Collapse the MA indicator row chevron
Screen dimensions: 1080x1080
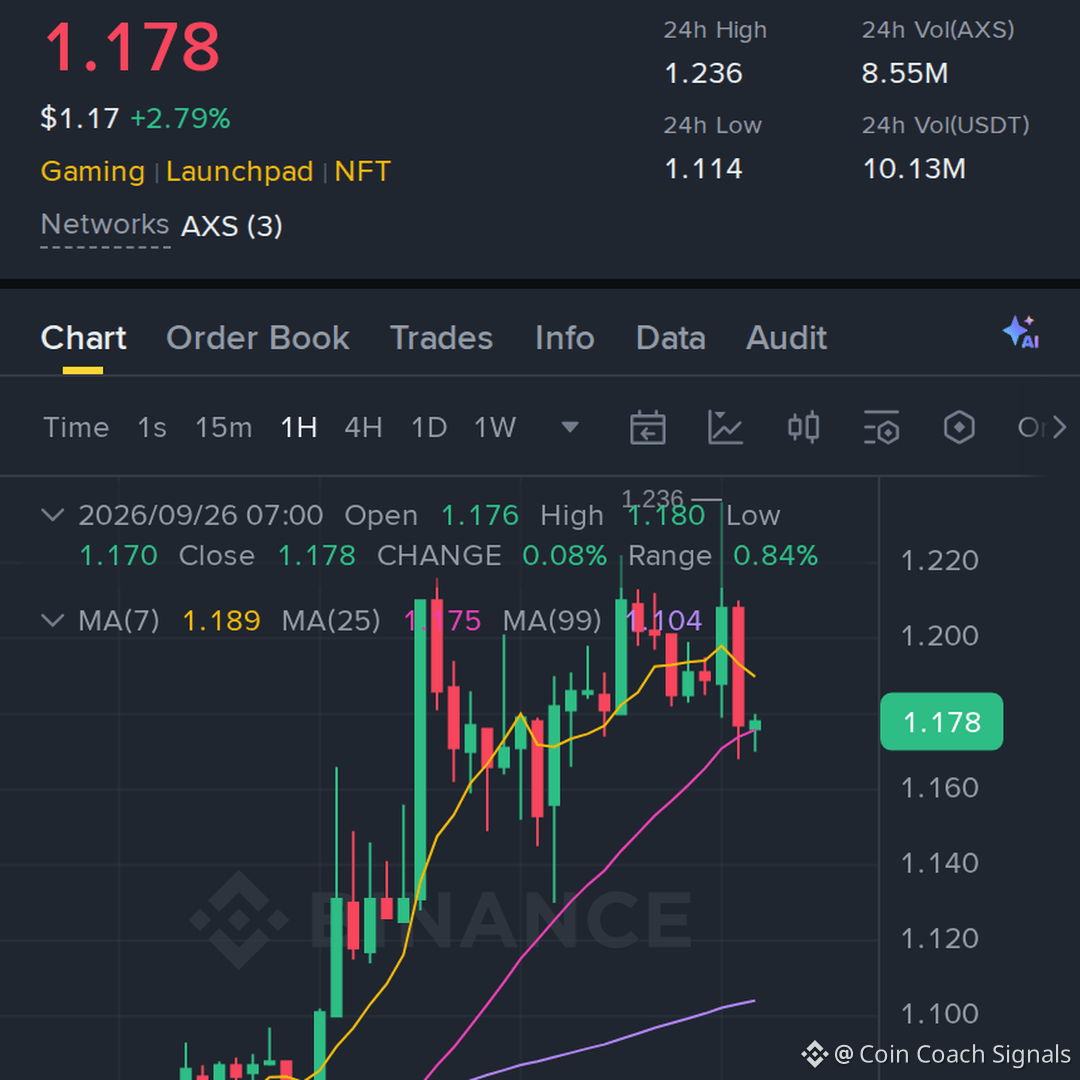click(x=52, y=621)
